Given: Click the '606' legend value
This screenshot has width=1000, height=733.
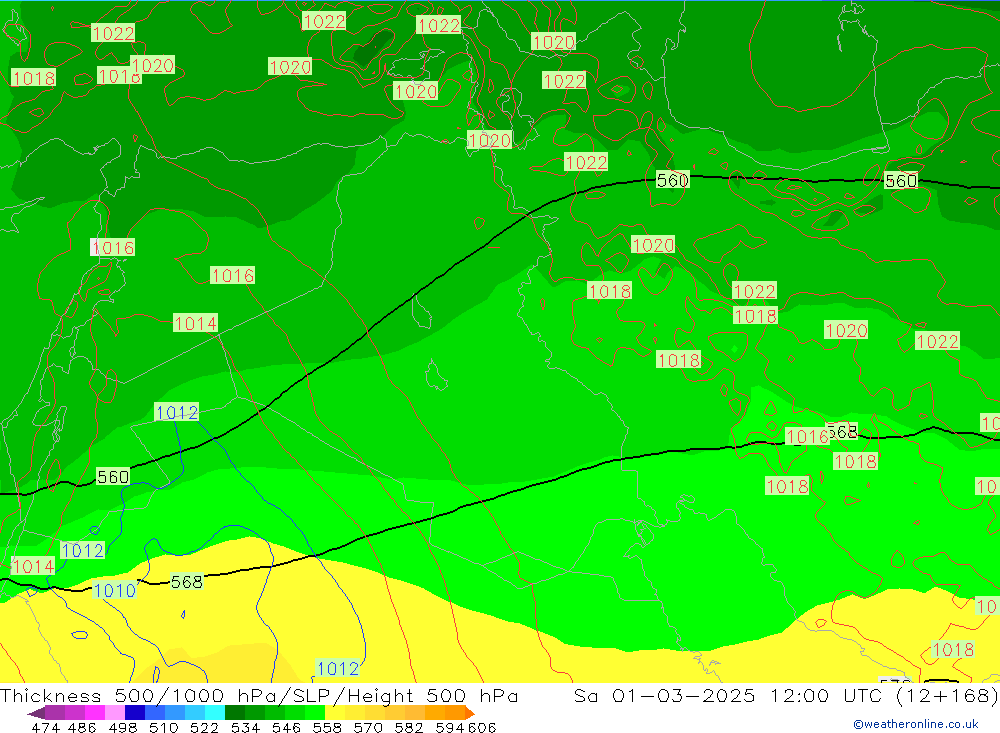Looking at the screenshot, I should [x=482, y=727].
